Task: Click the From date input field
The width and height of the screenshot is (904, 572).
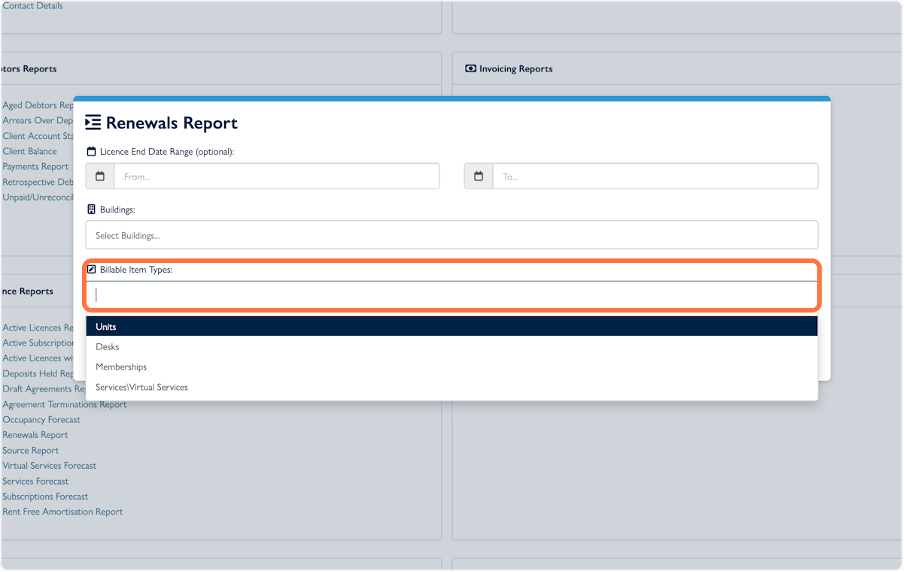Action: point(276,176)
